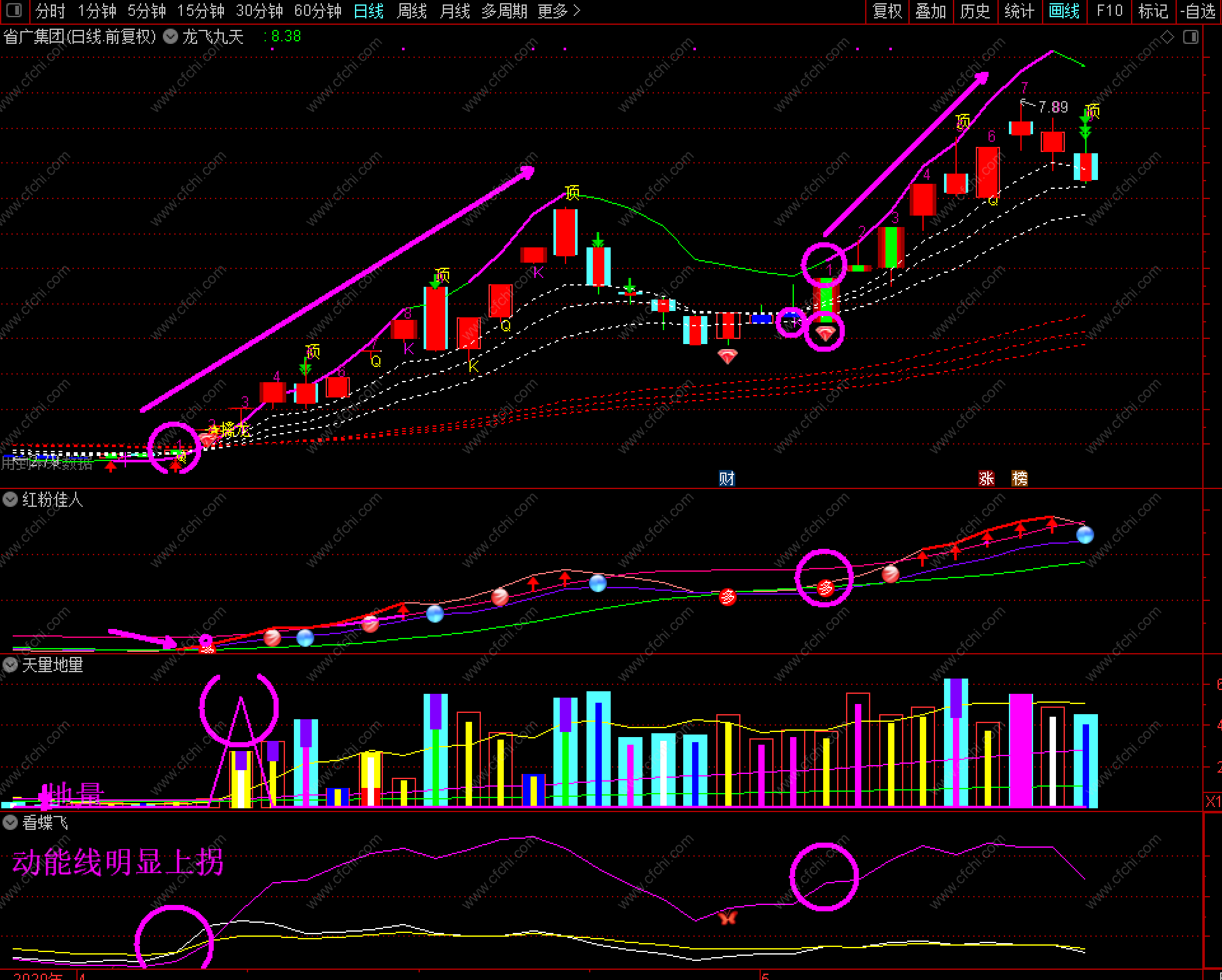Click the right side panel toggle icon
Image resolution: width=1222 pixels, height=980 pixels.
[x=1190, y=37]
